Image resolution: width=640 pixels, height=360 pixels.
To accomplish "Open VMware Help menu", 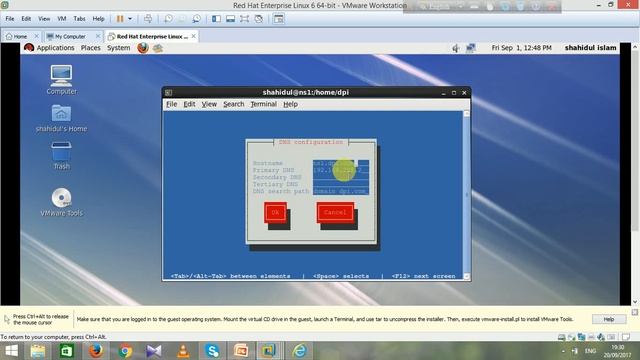I will tap(98, 19).
